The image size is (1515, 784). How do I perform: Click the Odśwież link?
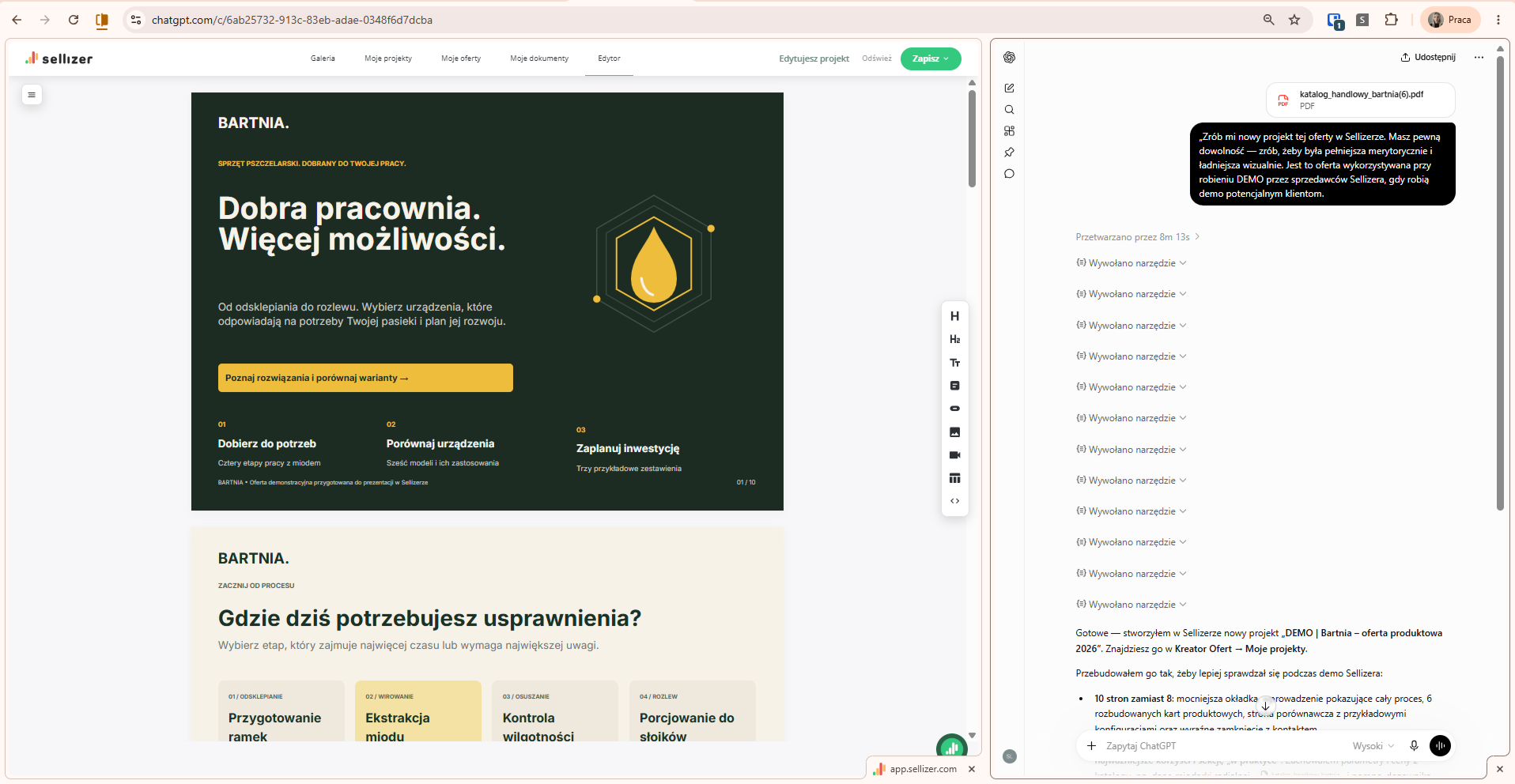coord(876,58)
